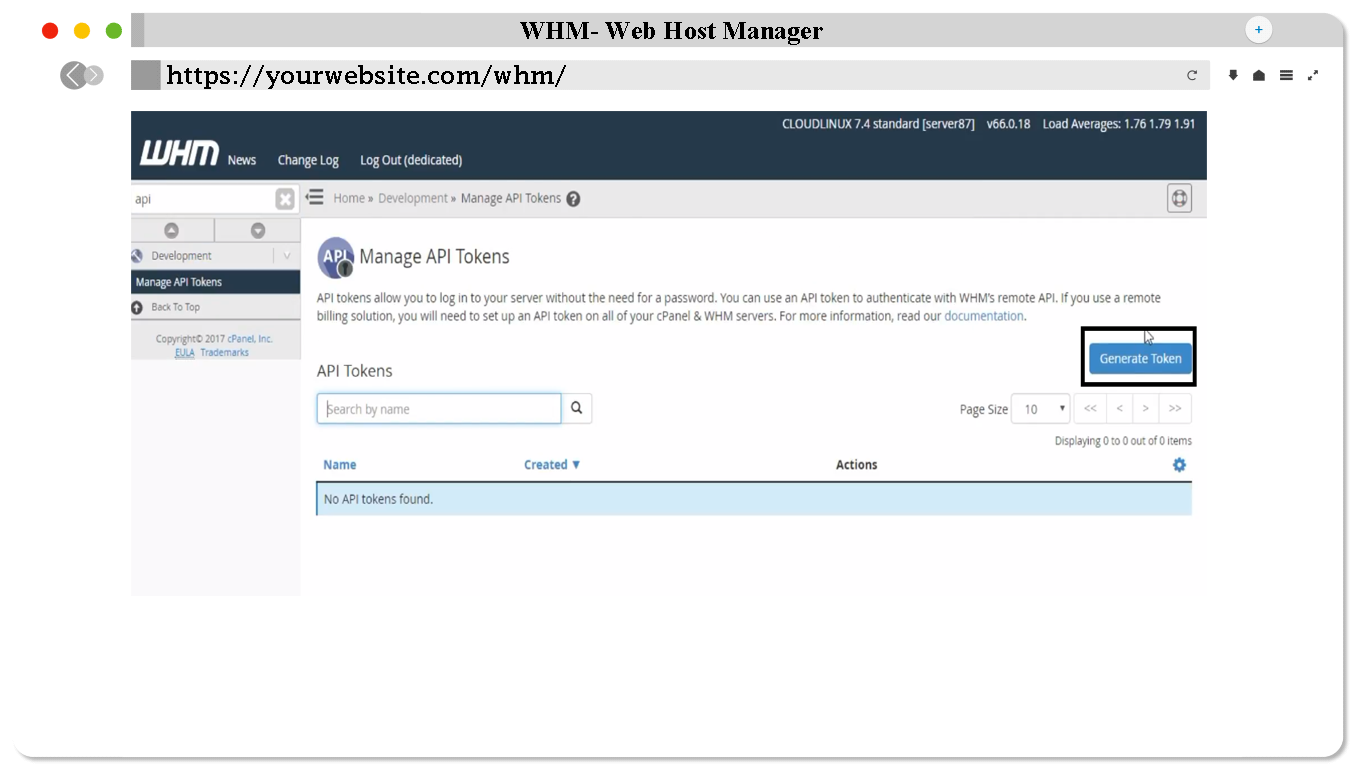Collapse the Development sidebar category chevron
The image size is (1362, 769).
tap(287, 256)
